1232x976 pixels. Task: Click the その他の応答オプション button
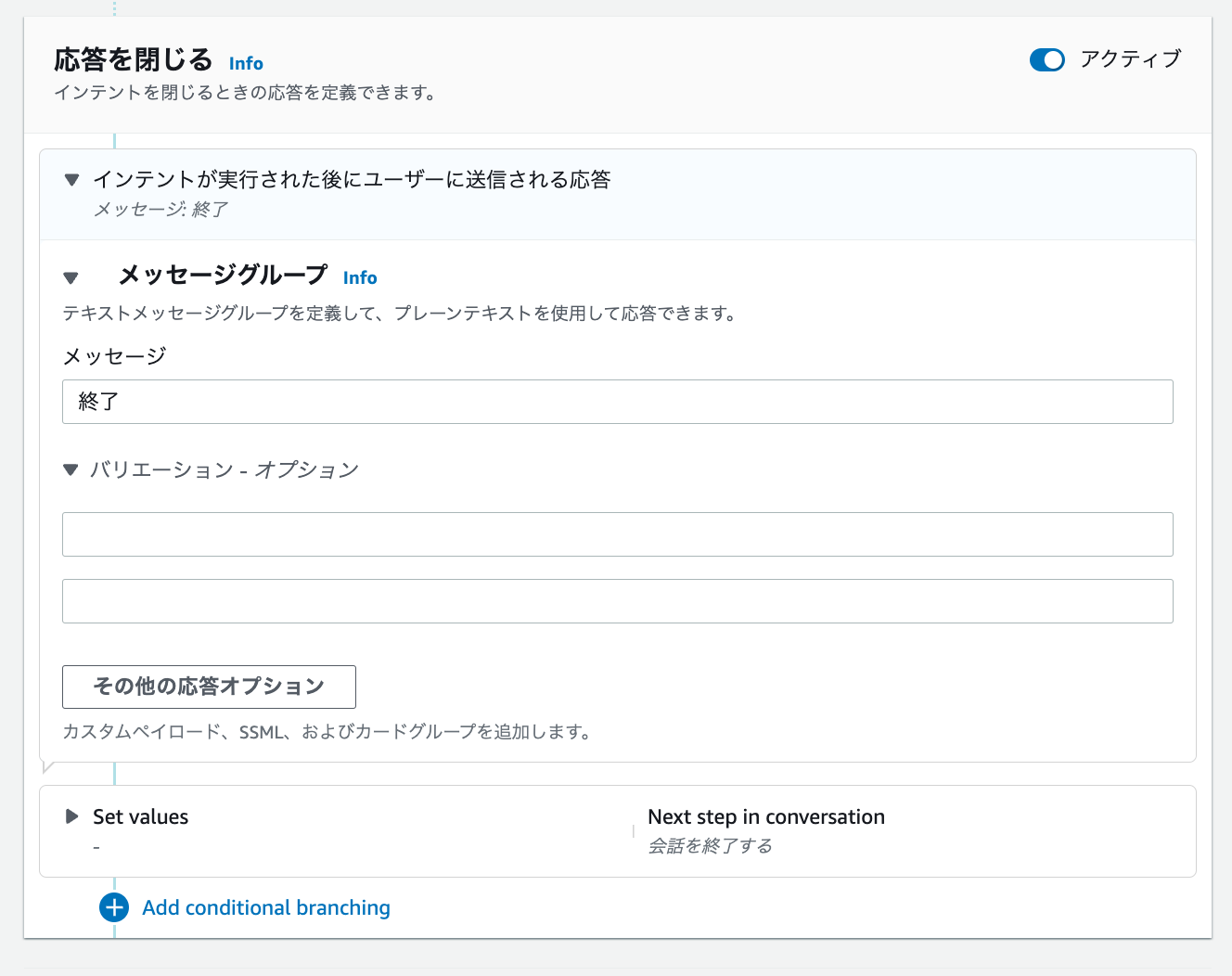(209, 687)
